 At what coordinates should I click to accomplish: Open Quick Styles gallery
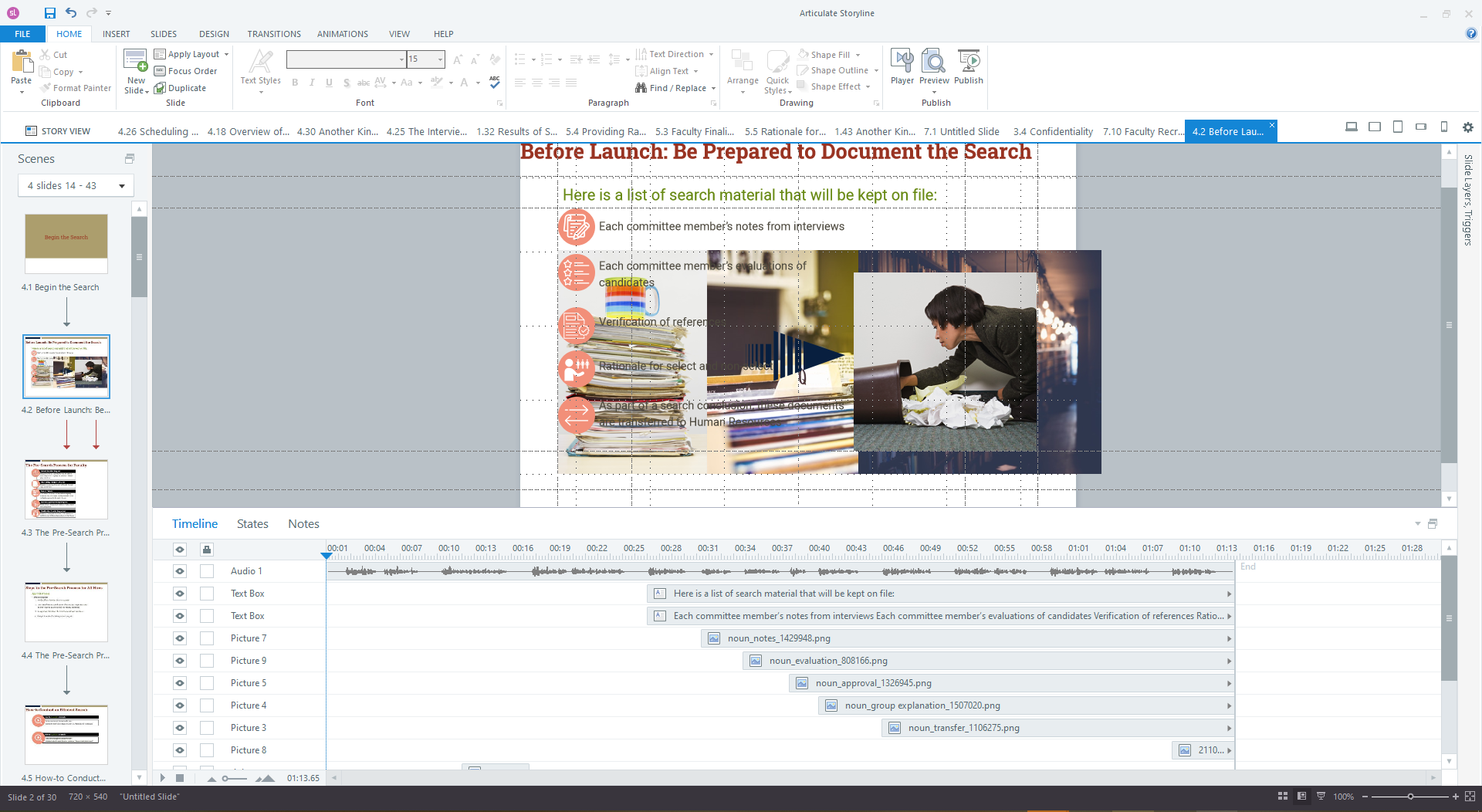pos(777,71)
